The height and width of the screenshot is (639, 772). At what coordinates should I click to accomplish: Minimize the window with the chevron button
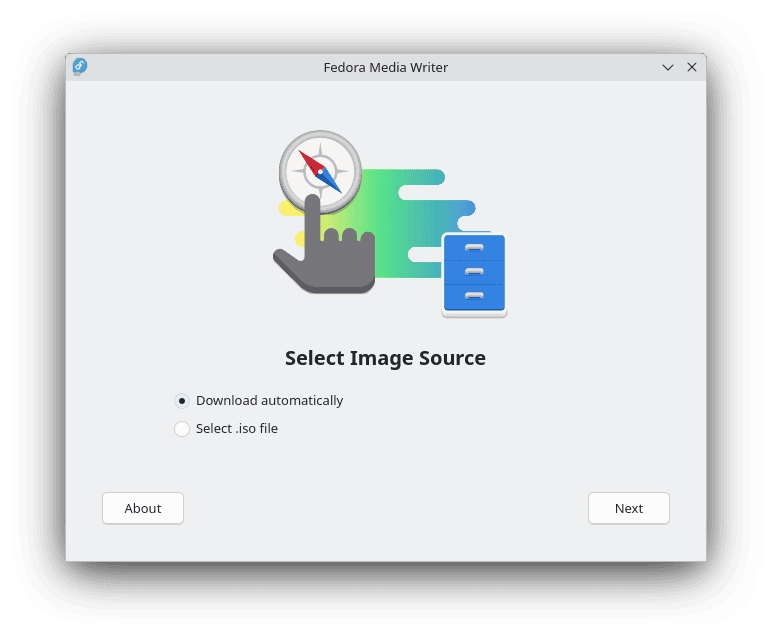coord(668,67)
